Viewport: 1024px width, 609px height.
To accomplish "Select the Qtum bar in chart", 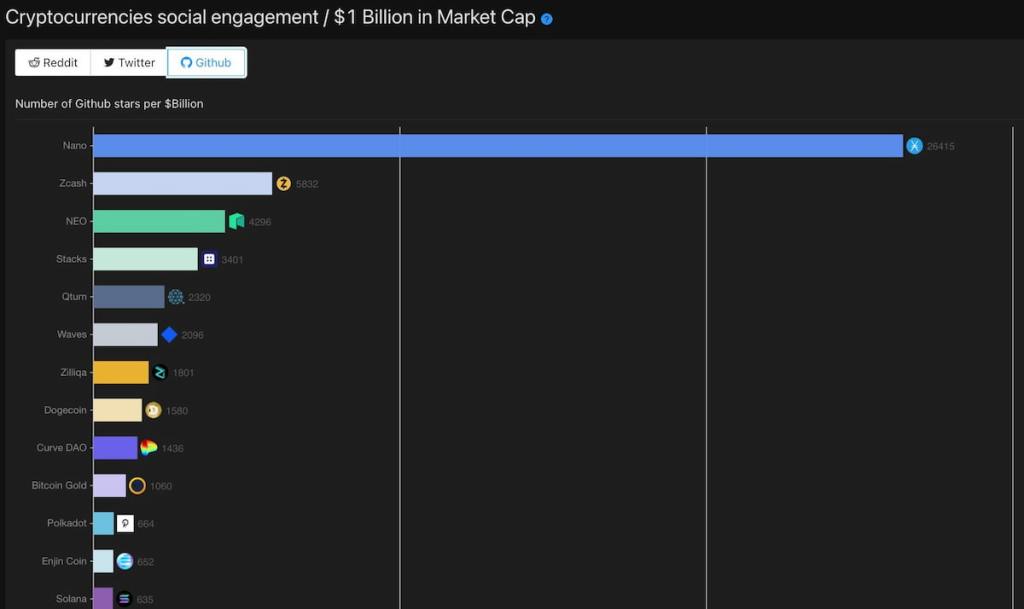I will pos(129,297).
